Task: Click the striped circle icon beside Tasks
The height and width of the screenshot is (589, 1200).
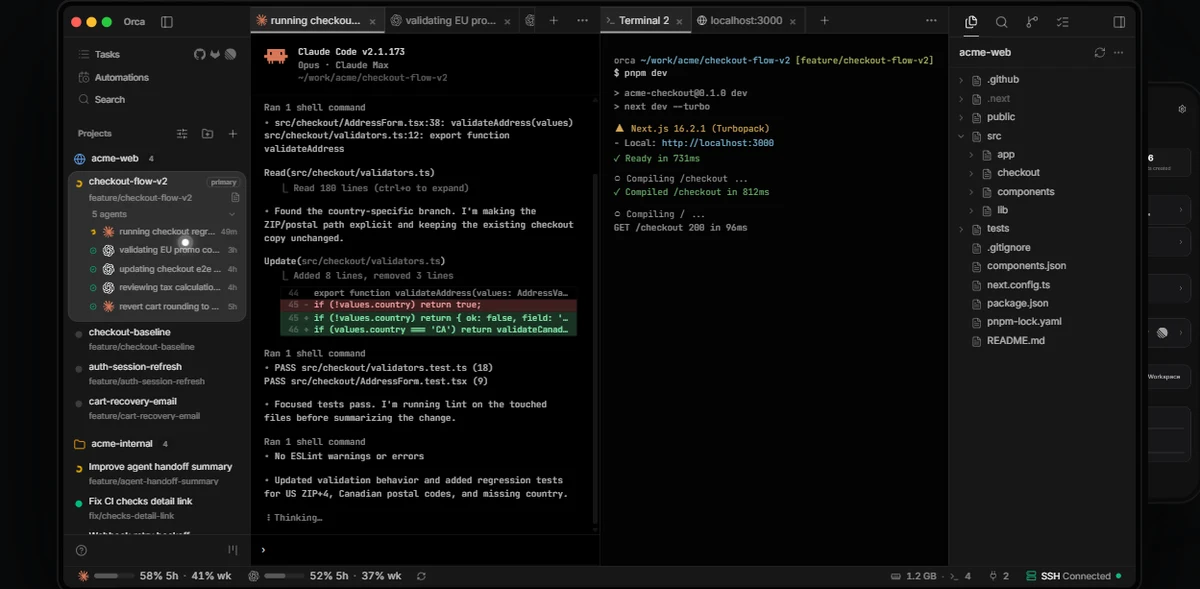Action: click(230, 54)
